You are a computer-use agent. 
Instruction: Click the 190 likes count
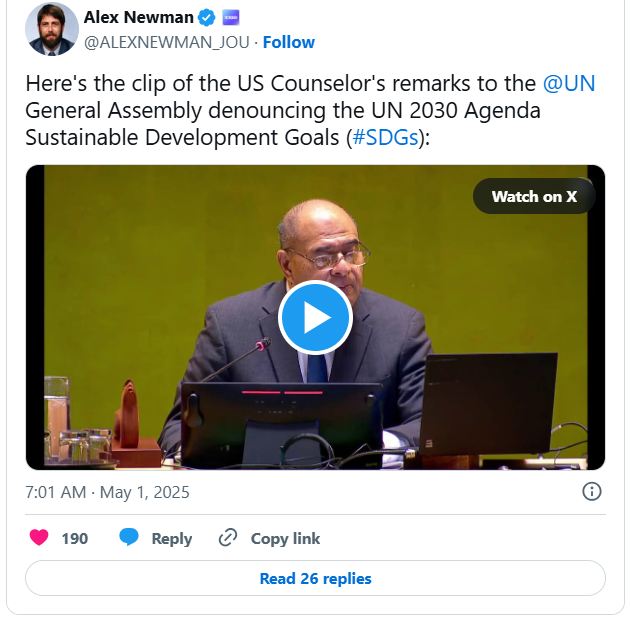point(74,539)
